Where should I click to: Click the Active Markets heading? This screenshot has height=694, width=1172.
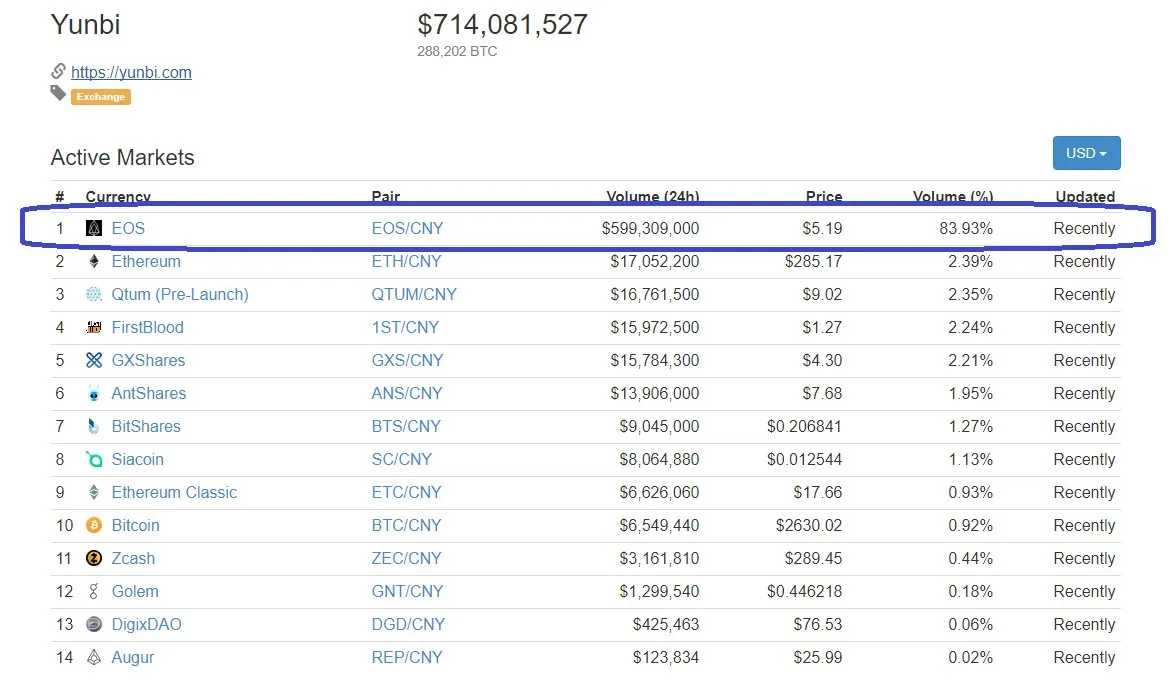point(123,157)
